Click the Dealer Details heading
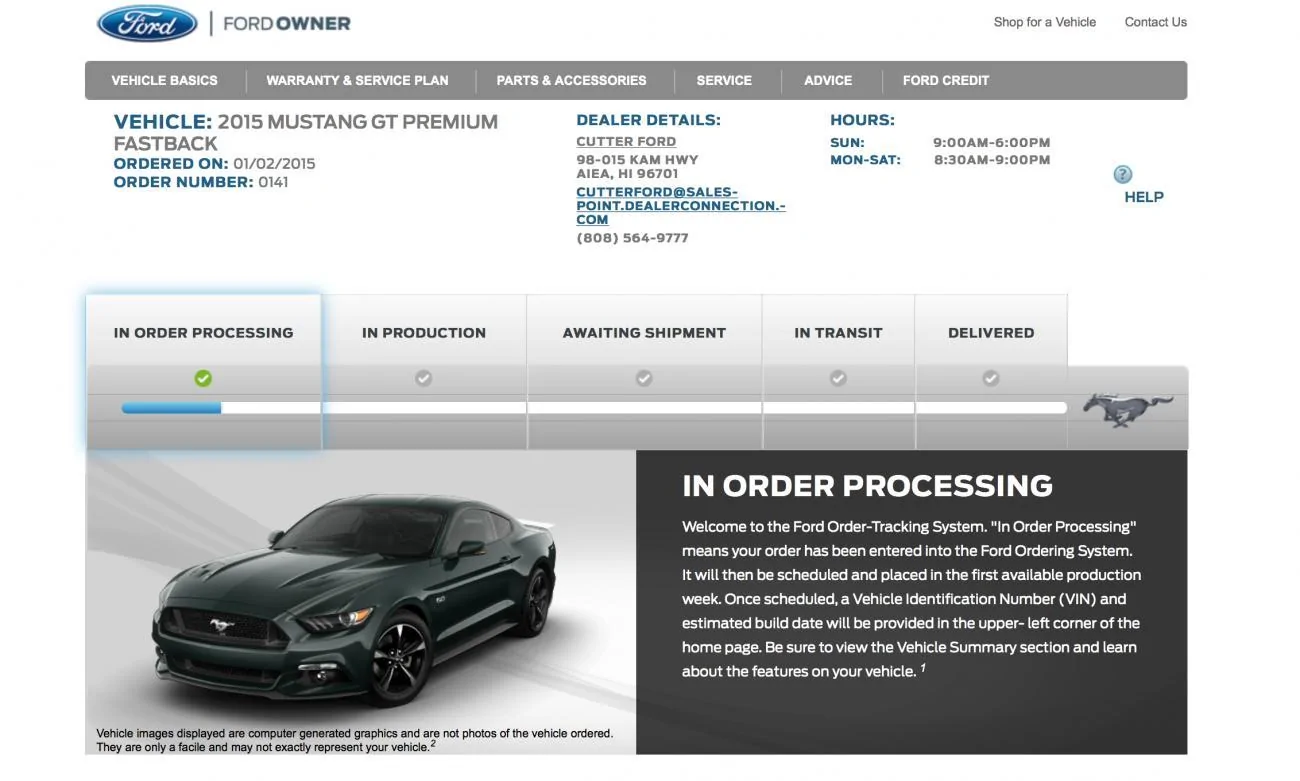The height and width of the screenshot is (781, 1300). click(x=648, y=120)
